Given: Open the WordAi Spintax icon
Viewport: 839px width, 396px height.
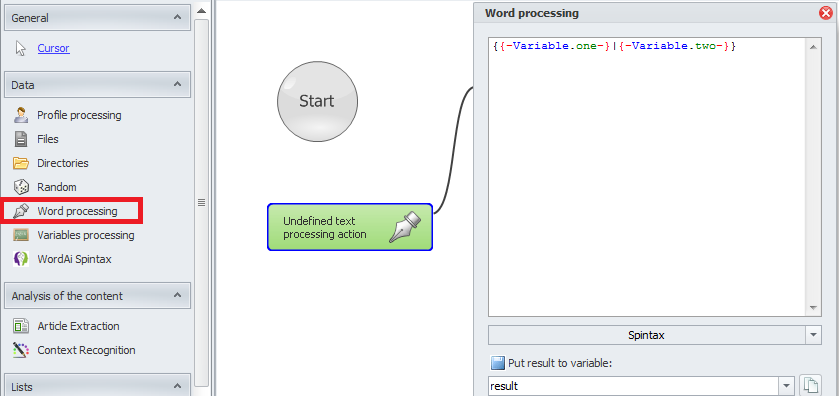Looking at the screenshot, I should point(21,259).
